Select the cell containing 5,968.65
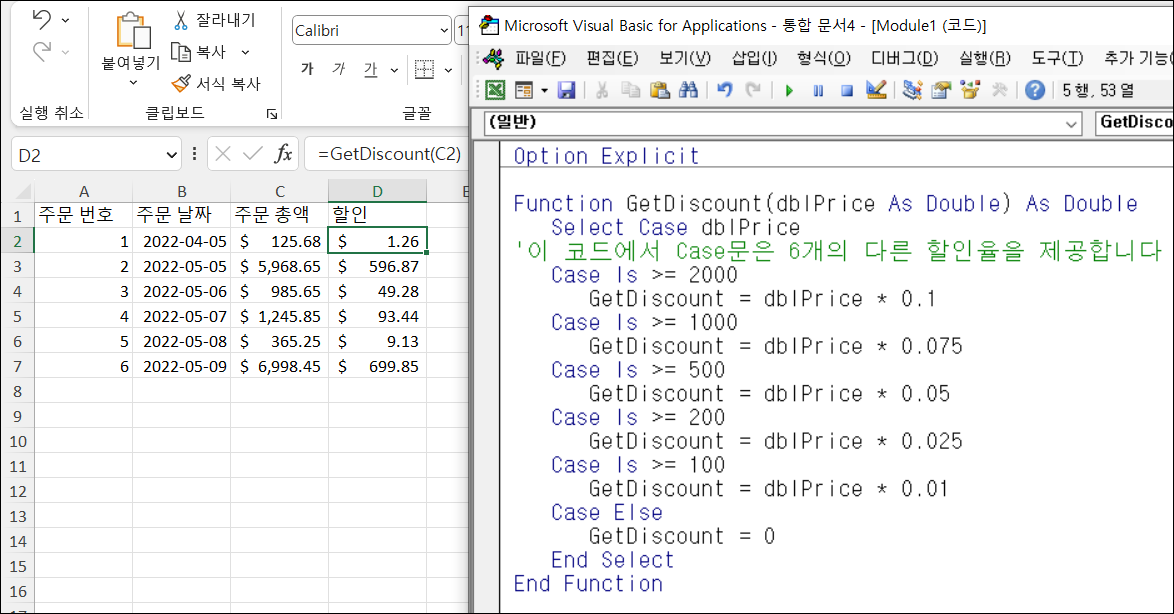This screenshot has width=1174, height=614. 279,267
